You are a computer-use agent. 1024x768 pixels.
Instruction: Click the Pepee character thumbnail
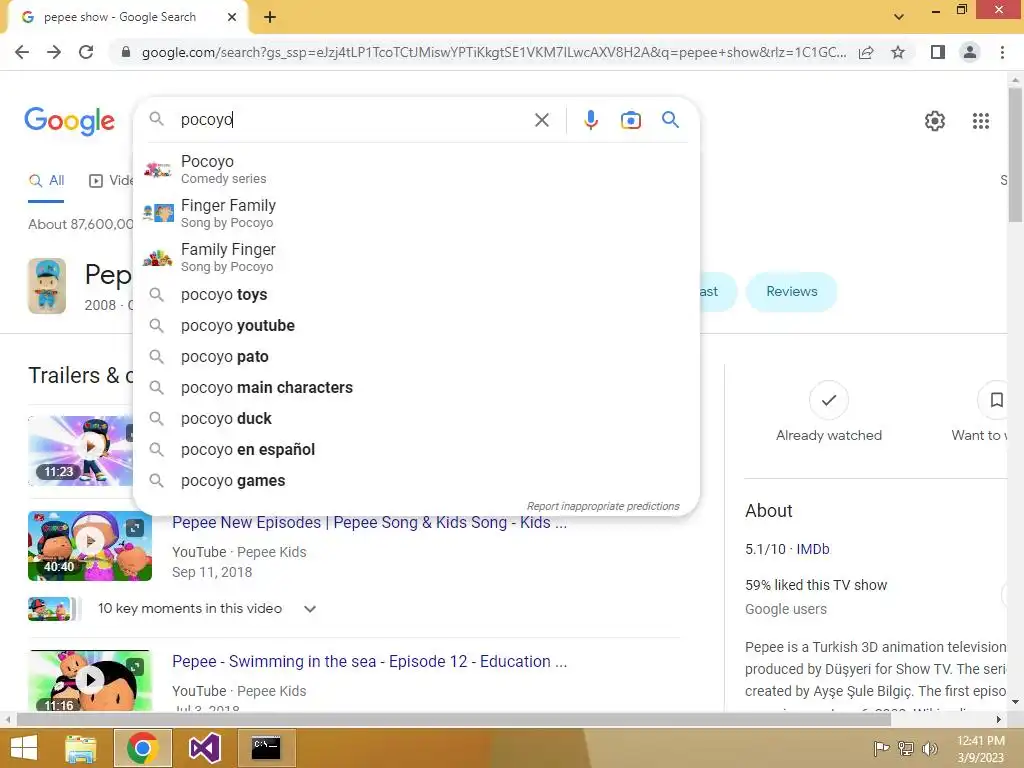tap(47, 286)
